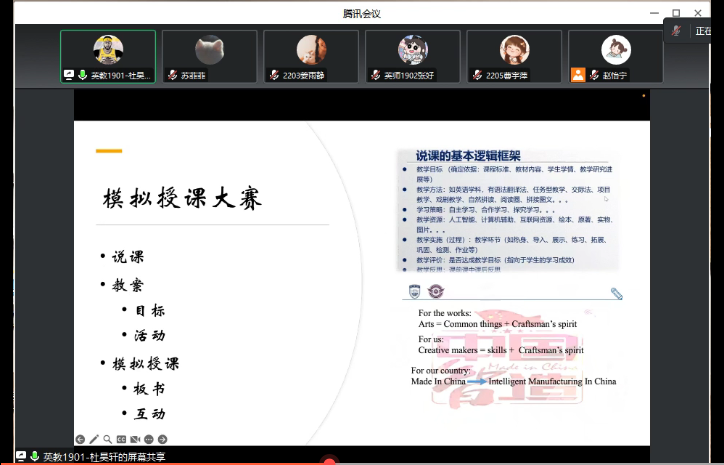This screenshot has width=724, height=465.
Task: Click the previous slide arrow in slideshow controls
Action: point(80,439)
